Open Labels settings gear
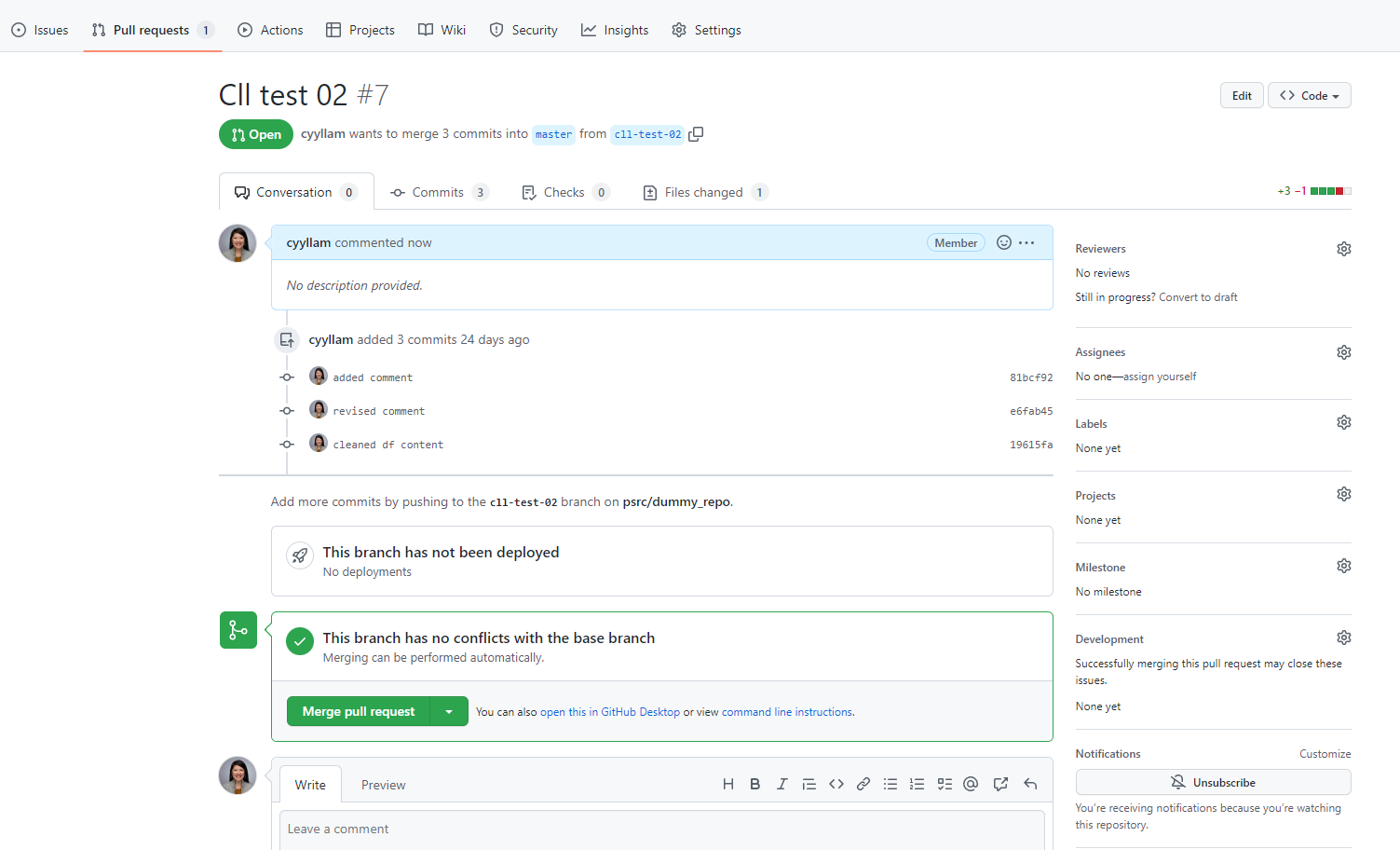Screen dimensions: 1400x850 pos(1344,422)
